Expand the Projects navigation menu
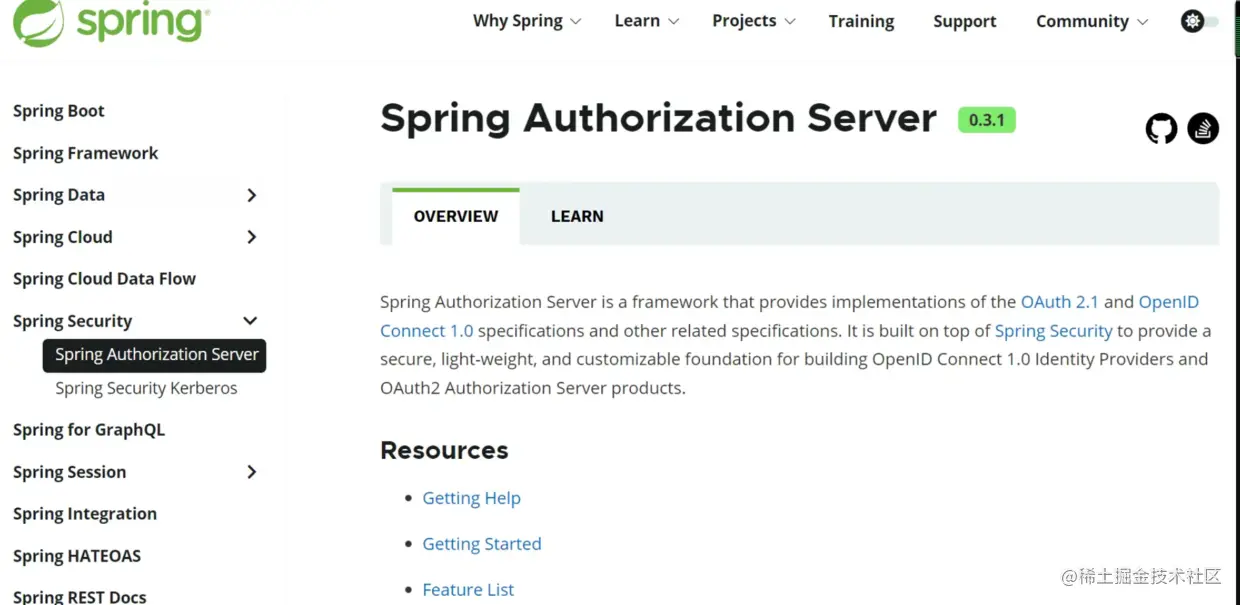The width and height of the screenshot is (1240, 605). pos(754,21)
